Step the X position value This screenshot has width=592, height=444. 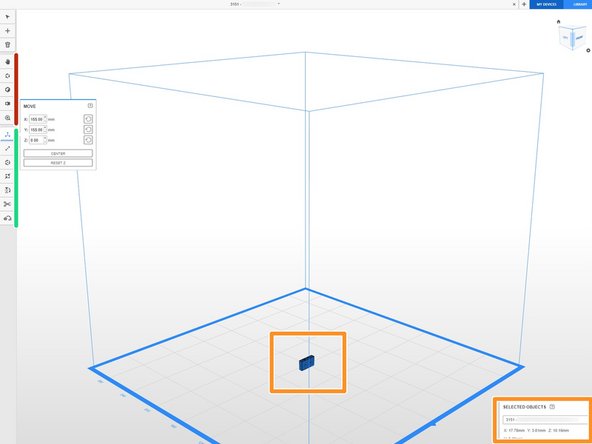click(45, 119)
